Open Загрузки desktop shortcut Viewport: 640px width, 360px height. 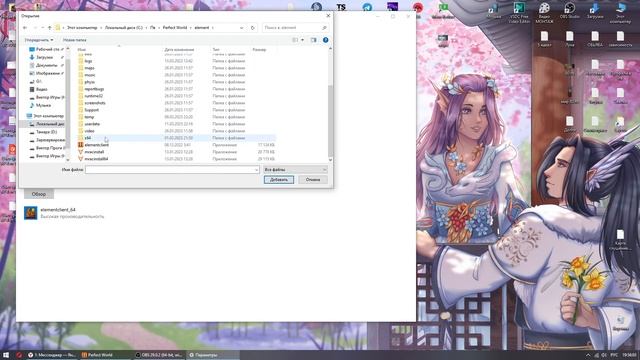pos(595,11)
